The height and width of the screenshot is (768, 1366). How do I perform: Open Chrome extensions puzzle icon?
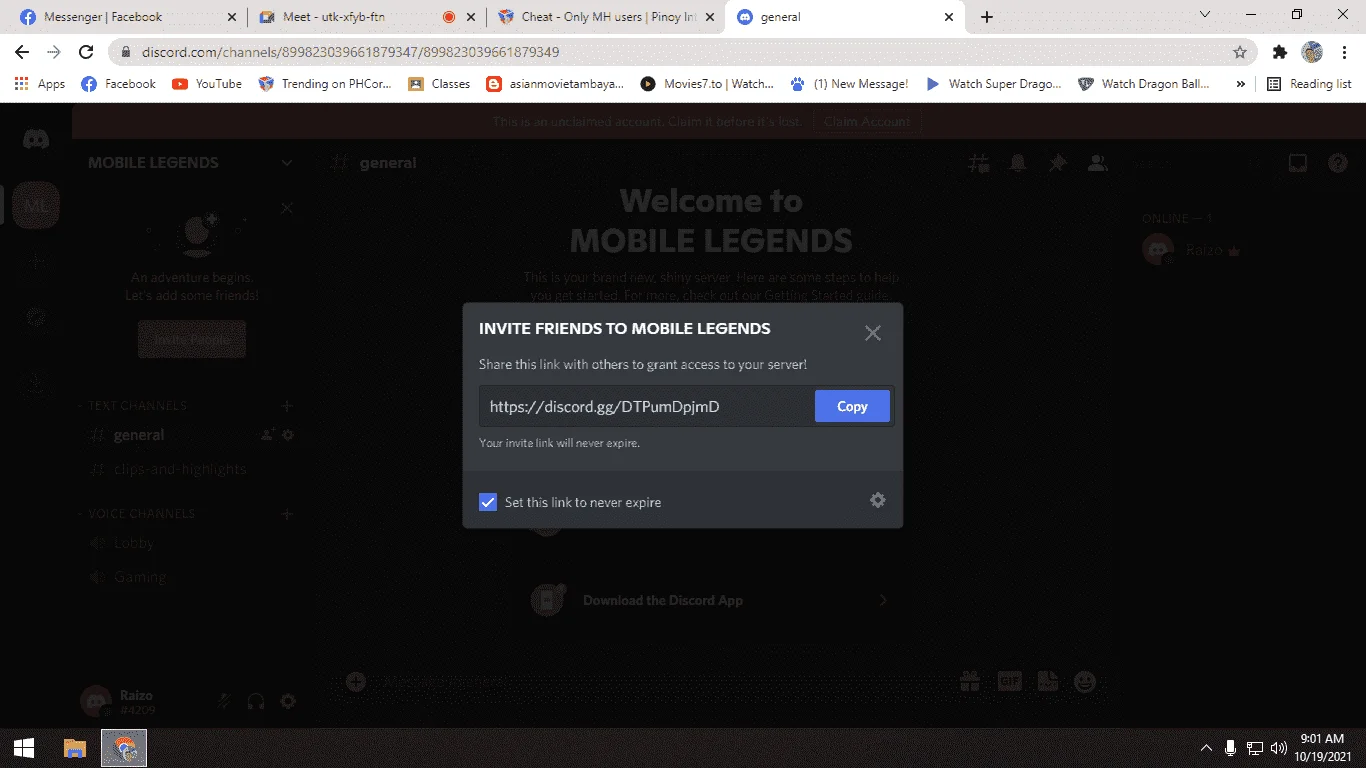(1280, 52)
